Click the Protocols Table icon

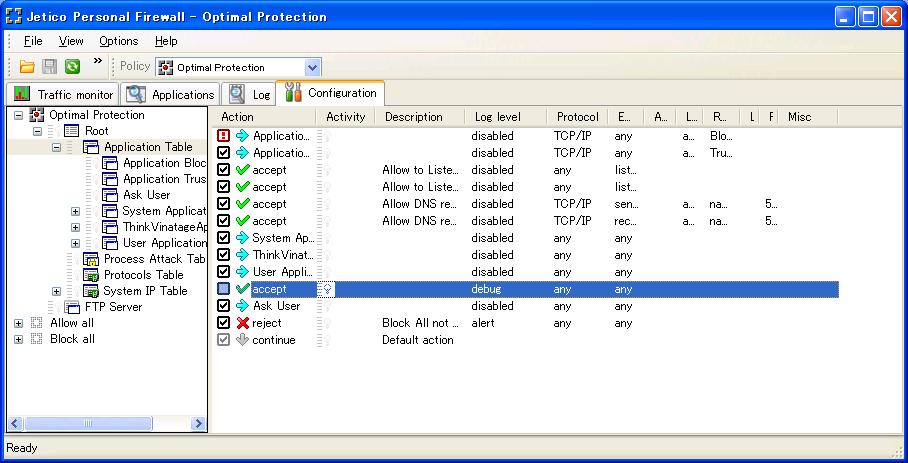pos(90,275)
